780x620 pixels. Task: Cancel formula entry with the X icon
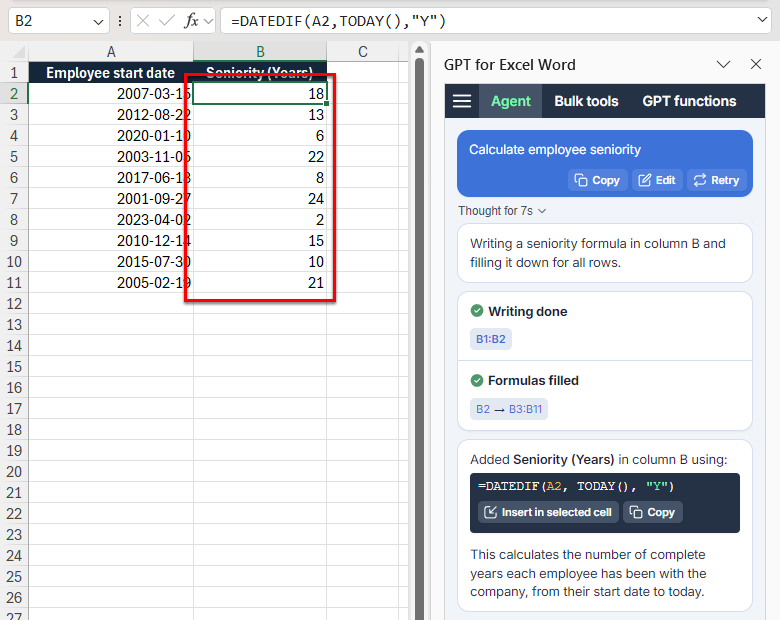coord(143,21)
